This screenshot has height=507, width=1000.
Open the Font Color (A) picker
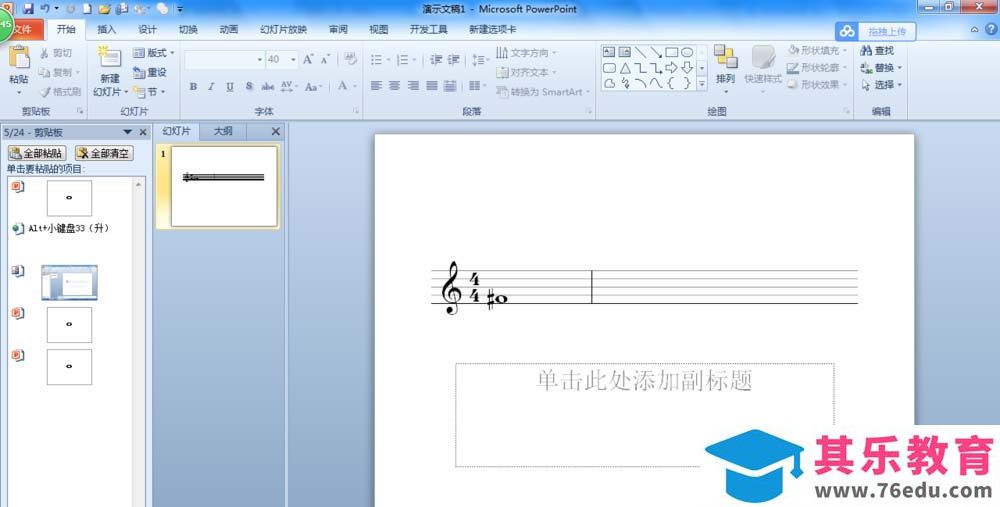coord(346,86)
